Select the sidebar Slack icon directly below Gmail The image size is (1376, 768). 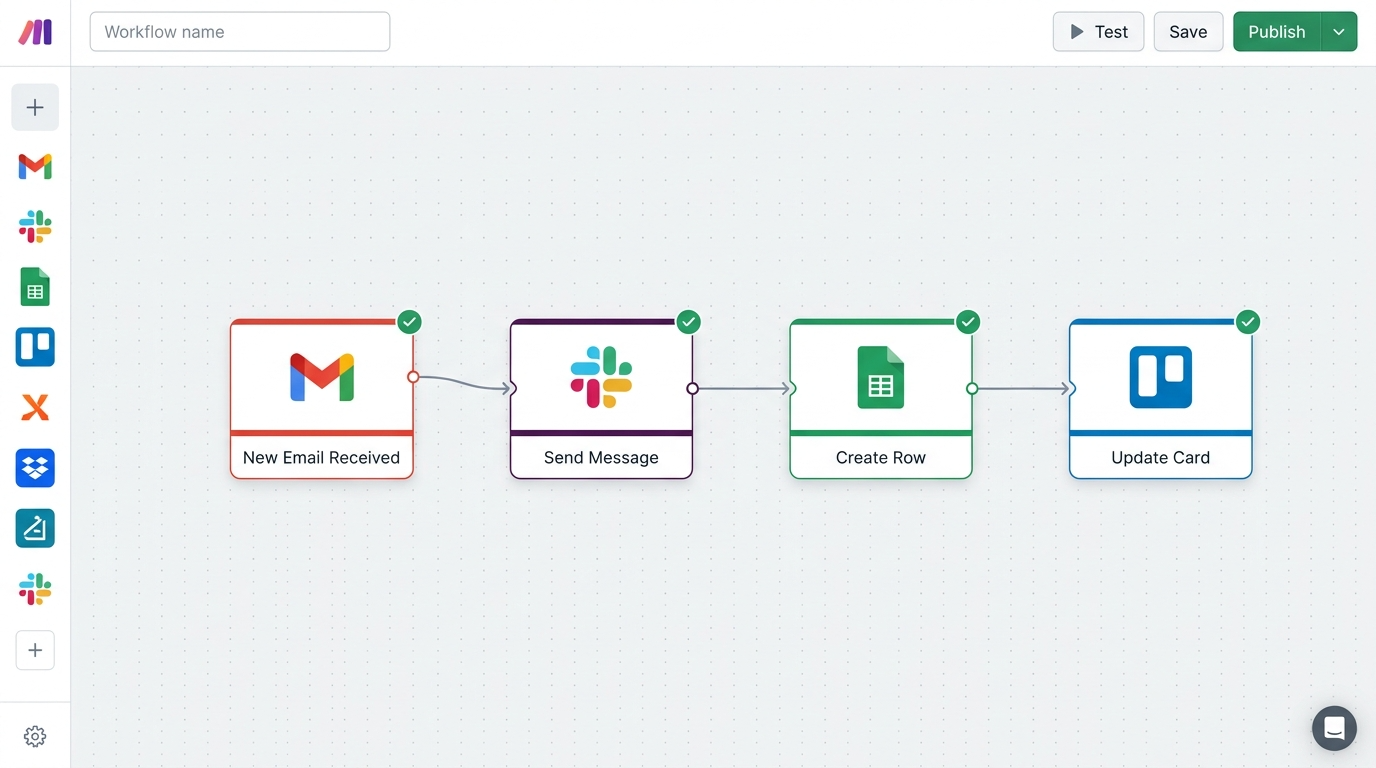[35, 227]
